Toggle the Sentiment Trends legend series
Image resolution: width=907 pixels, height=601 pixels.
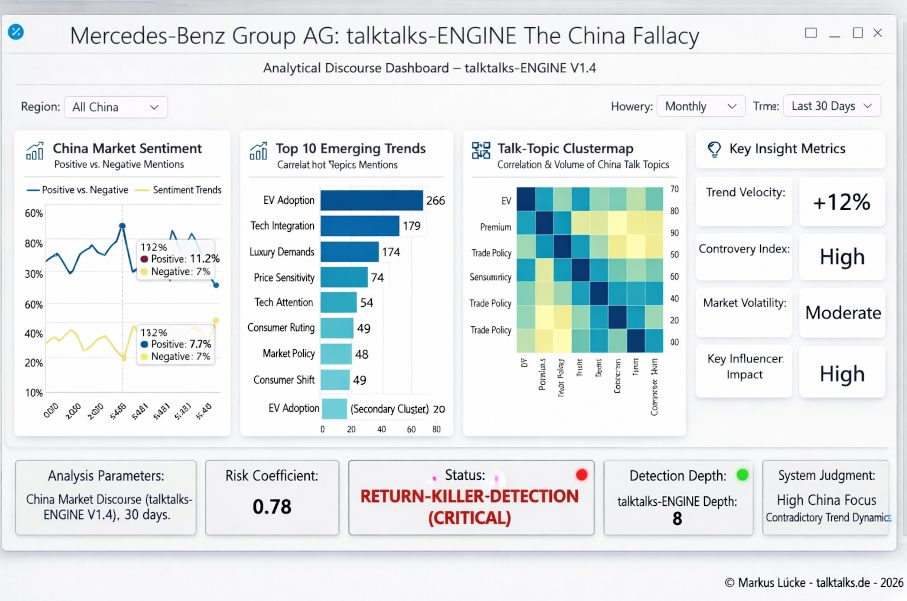coord(178,190)
